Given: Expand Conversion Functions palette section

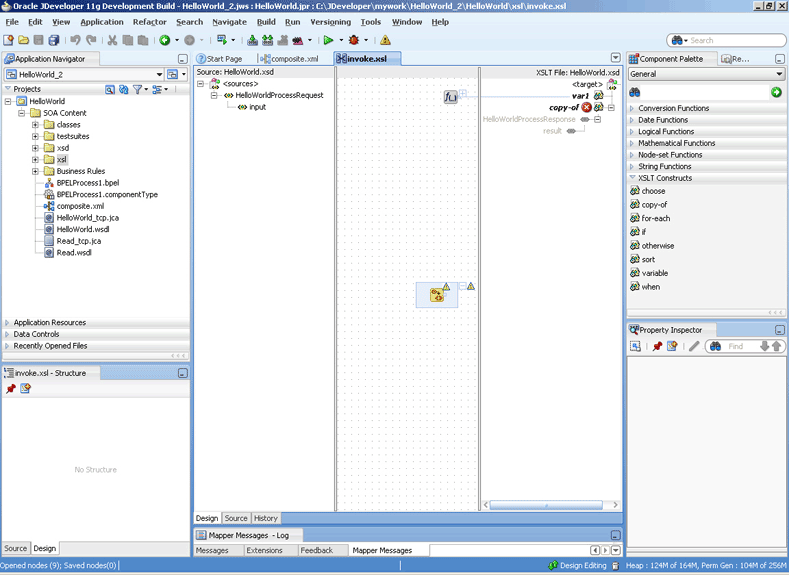Looking at the screenshot, I should tap(632, 108).
